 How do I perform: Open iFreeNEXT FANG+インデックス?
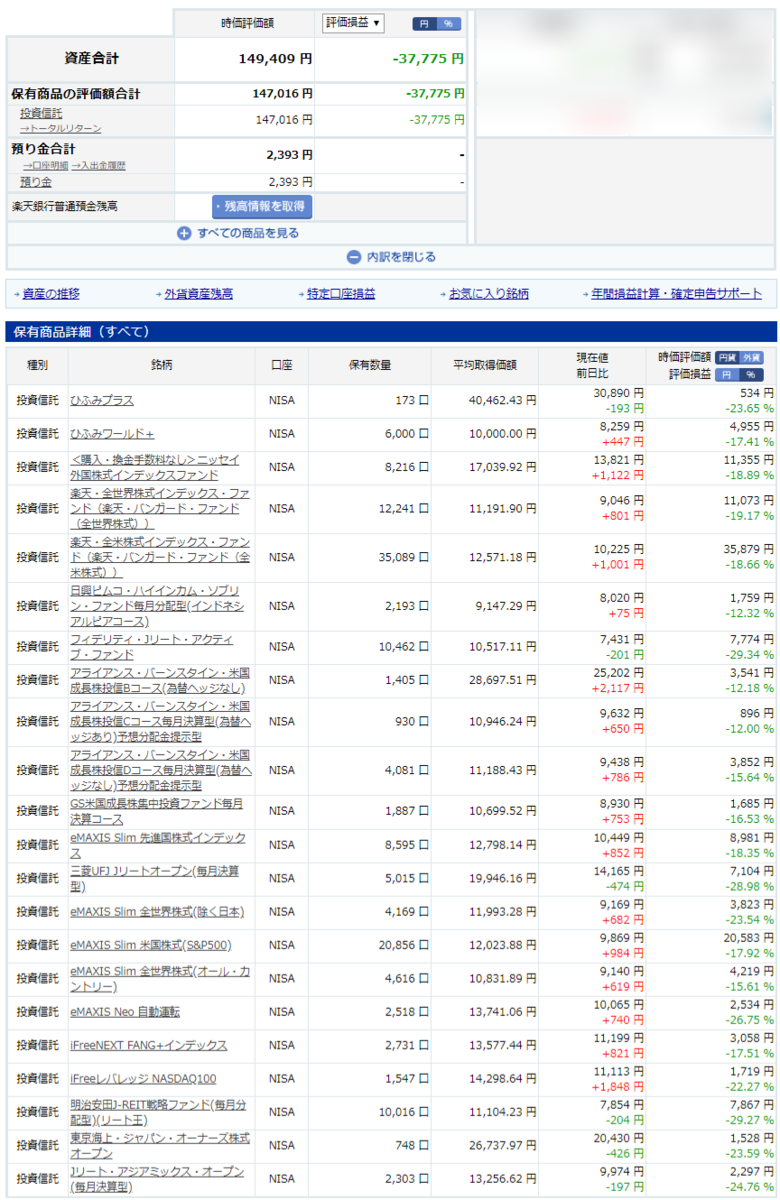tap(149, 1045)
